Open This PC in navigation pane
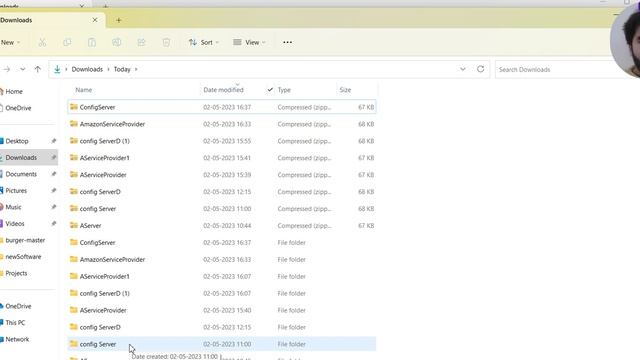This screenshot has height=360, width=640. [15, 322]
